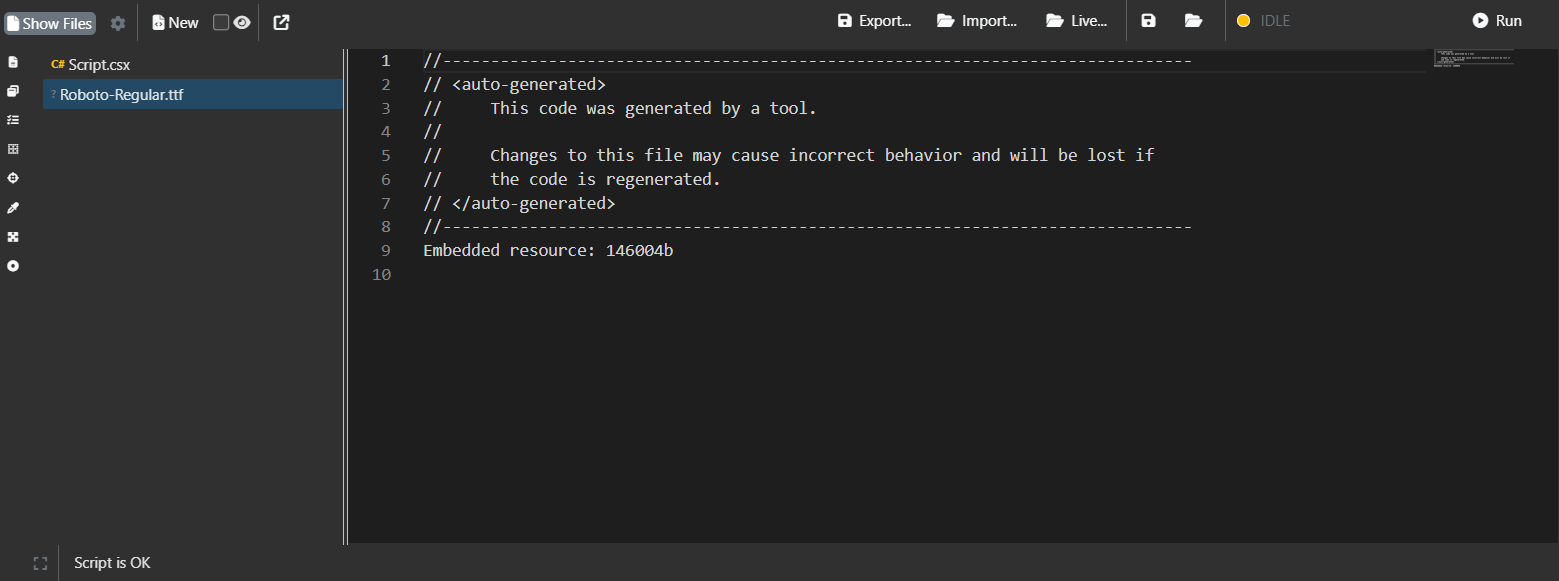Click the stacked copies sidebar icon
This screenshot has height=581, width=1559.
click(x=13, y=91)
